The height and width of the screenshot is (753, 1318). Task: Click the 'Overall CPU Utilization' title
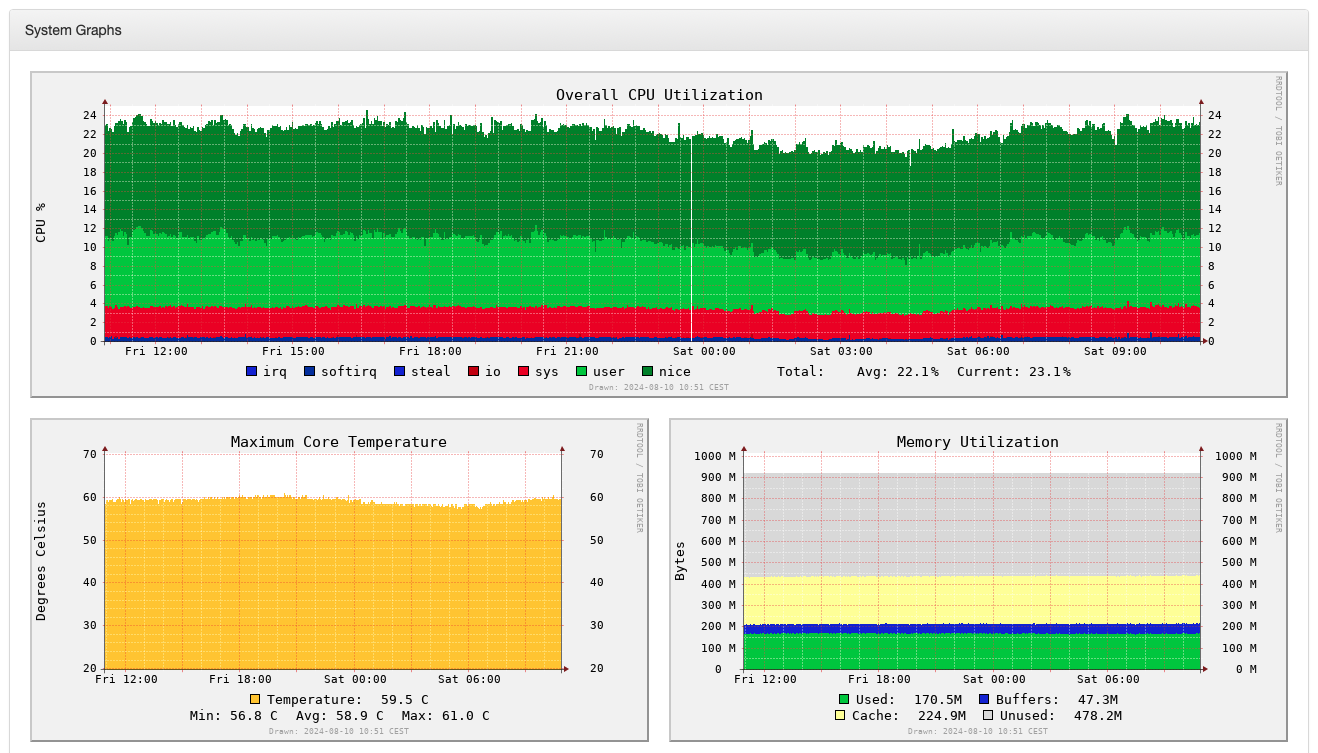659,95
